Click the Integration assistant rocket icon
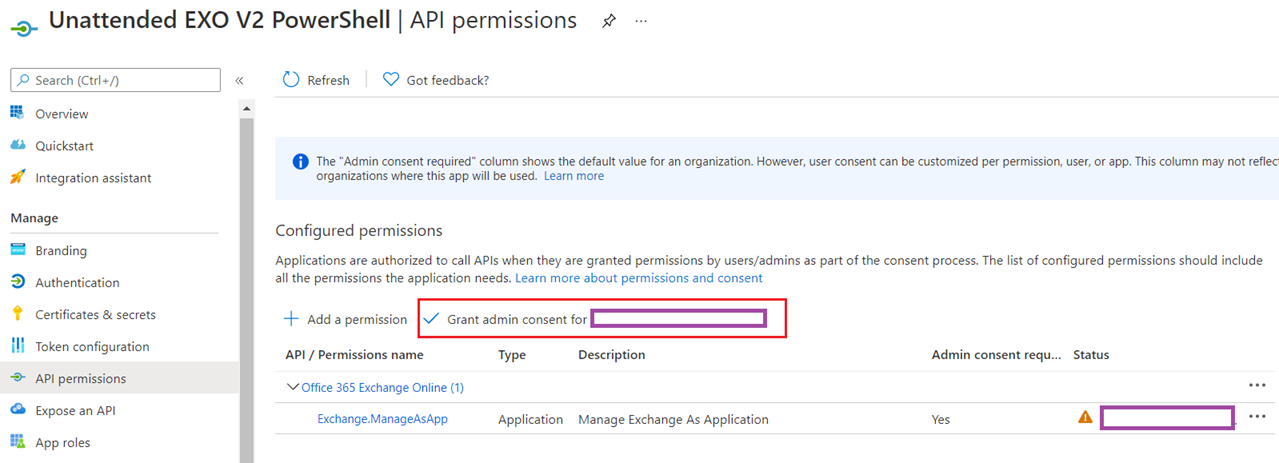The height and width of the screenshot is (463, 1279). tap(17, 177)
